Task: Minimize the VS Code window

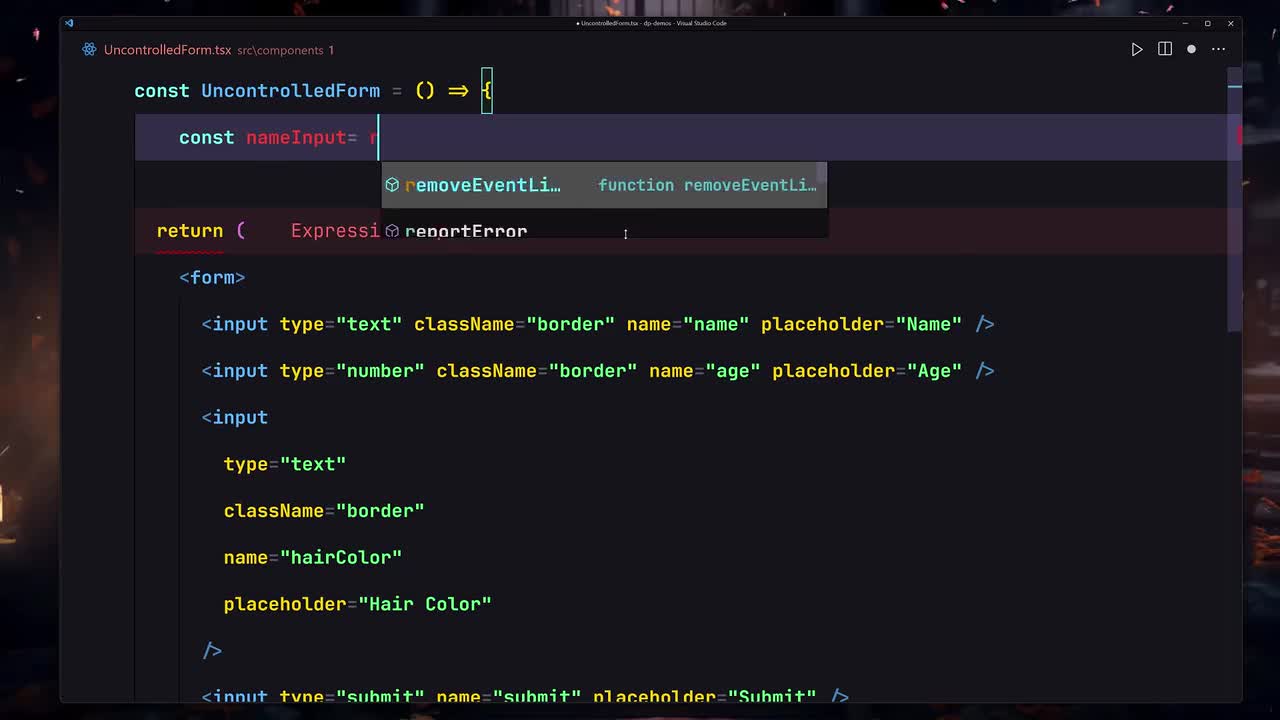Action: coord(1185,23)
